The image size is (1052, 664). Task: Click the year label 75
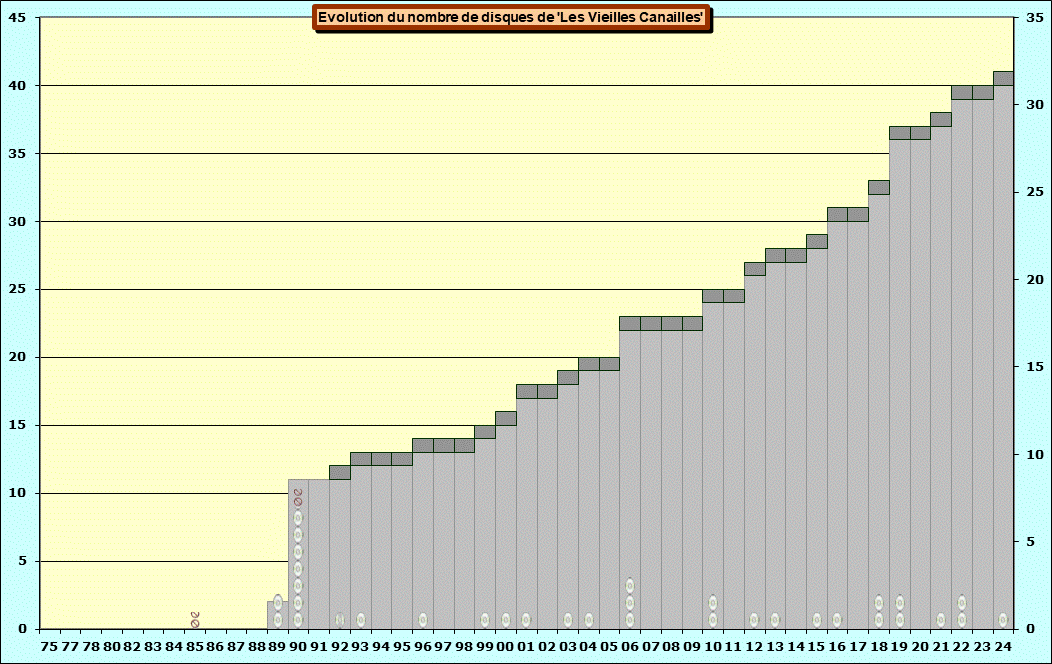[x=49, y=647]
